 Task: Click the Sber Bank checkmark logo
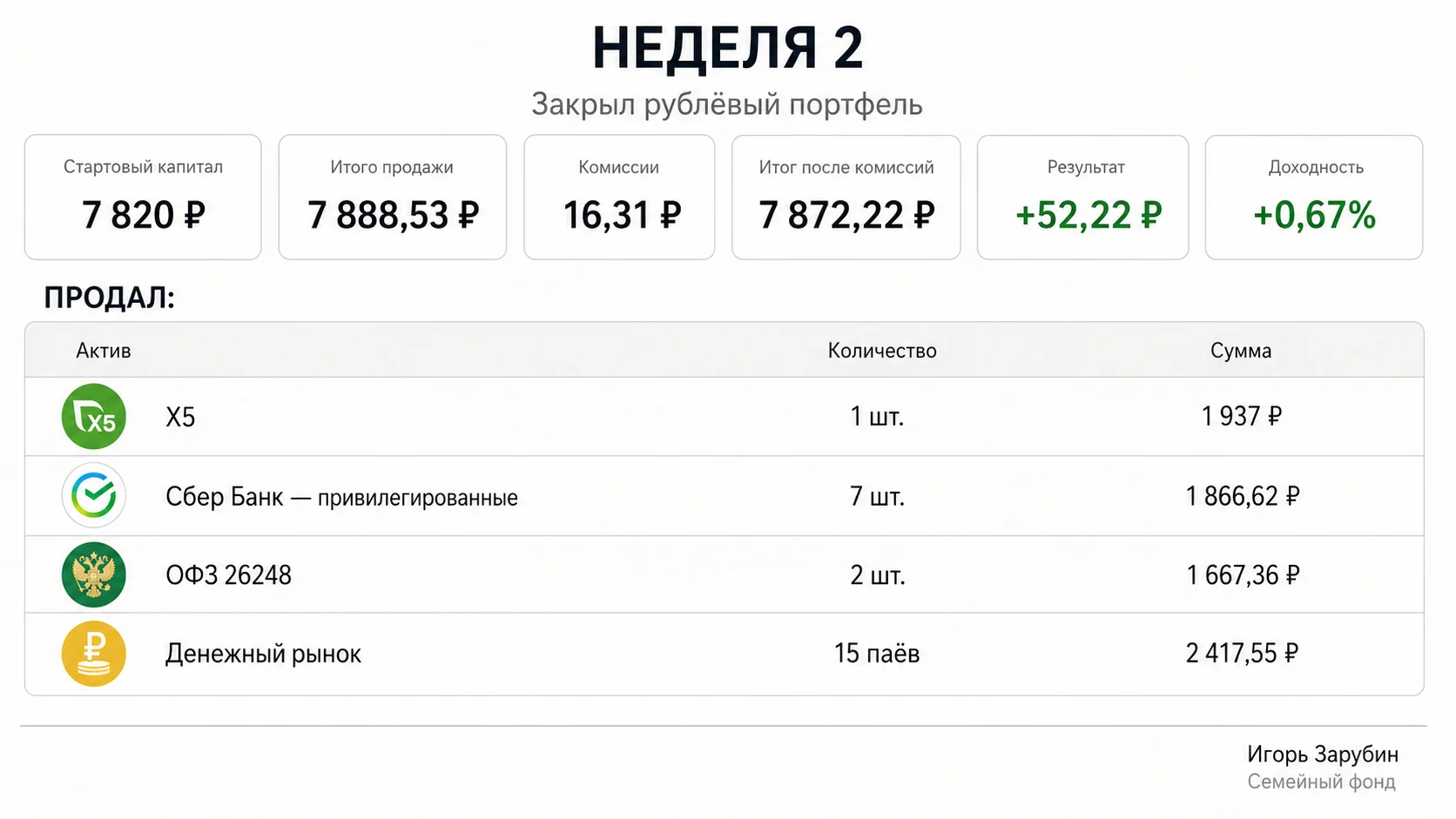click(94, 495)
